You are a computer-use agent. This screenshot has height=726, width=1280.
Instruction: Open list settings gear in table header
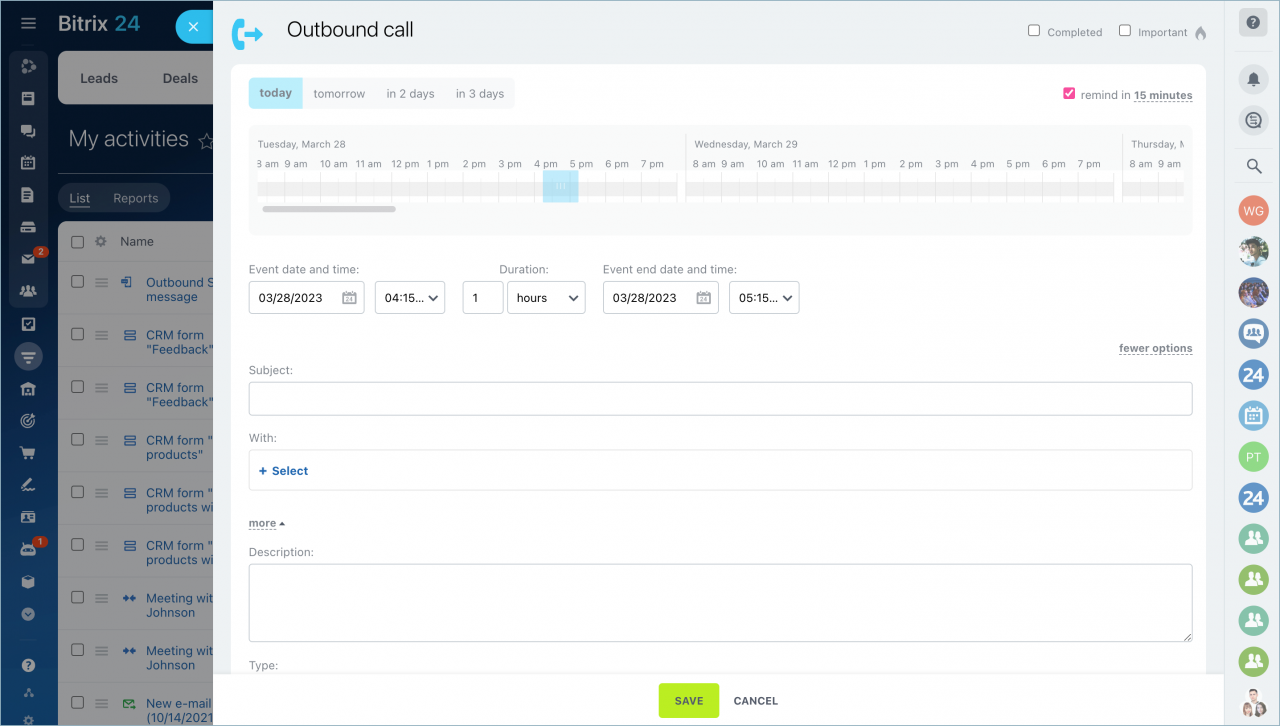point(100,241)
